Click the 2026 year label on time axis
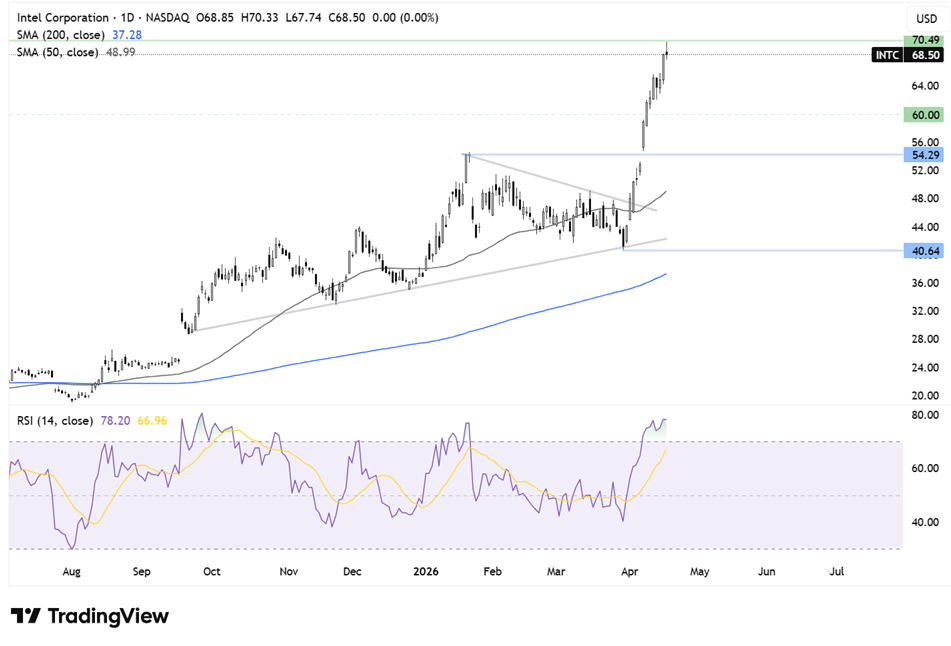 426,571
